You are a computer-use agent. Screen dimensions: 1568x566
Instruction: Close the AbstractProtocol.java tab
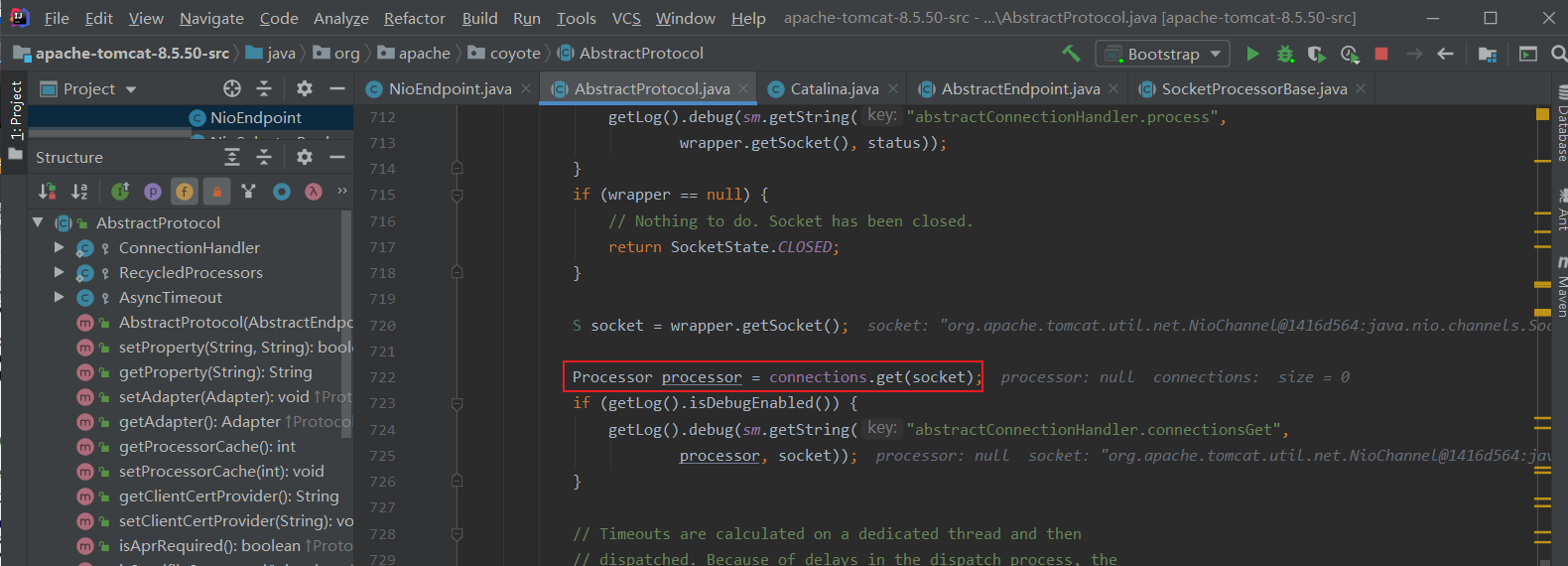click(x=743, y=88)
